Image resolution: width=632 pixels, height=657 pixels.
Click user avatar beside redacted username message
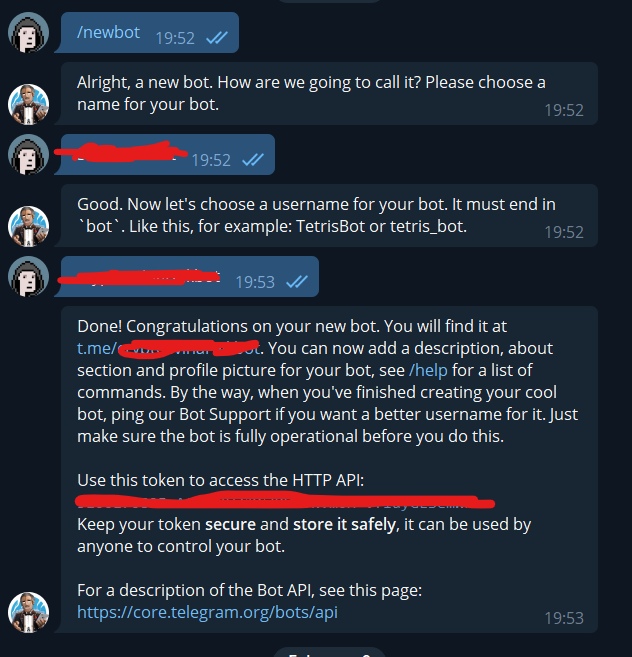click(28, 277)
